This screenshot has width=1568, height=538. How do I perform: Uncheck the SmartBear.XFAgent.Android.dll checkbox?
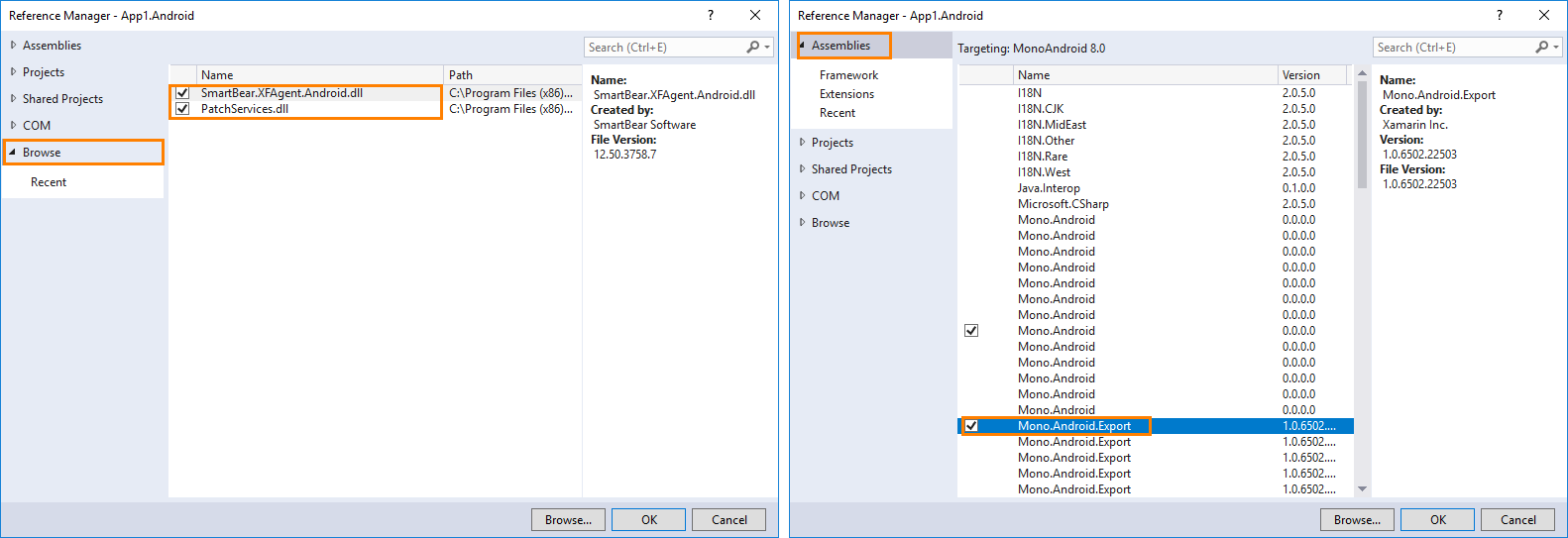click(x=182, y=93)
